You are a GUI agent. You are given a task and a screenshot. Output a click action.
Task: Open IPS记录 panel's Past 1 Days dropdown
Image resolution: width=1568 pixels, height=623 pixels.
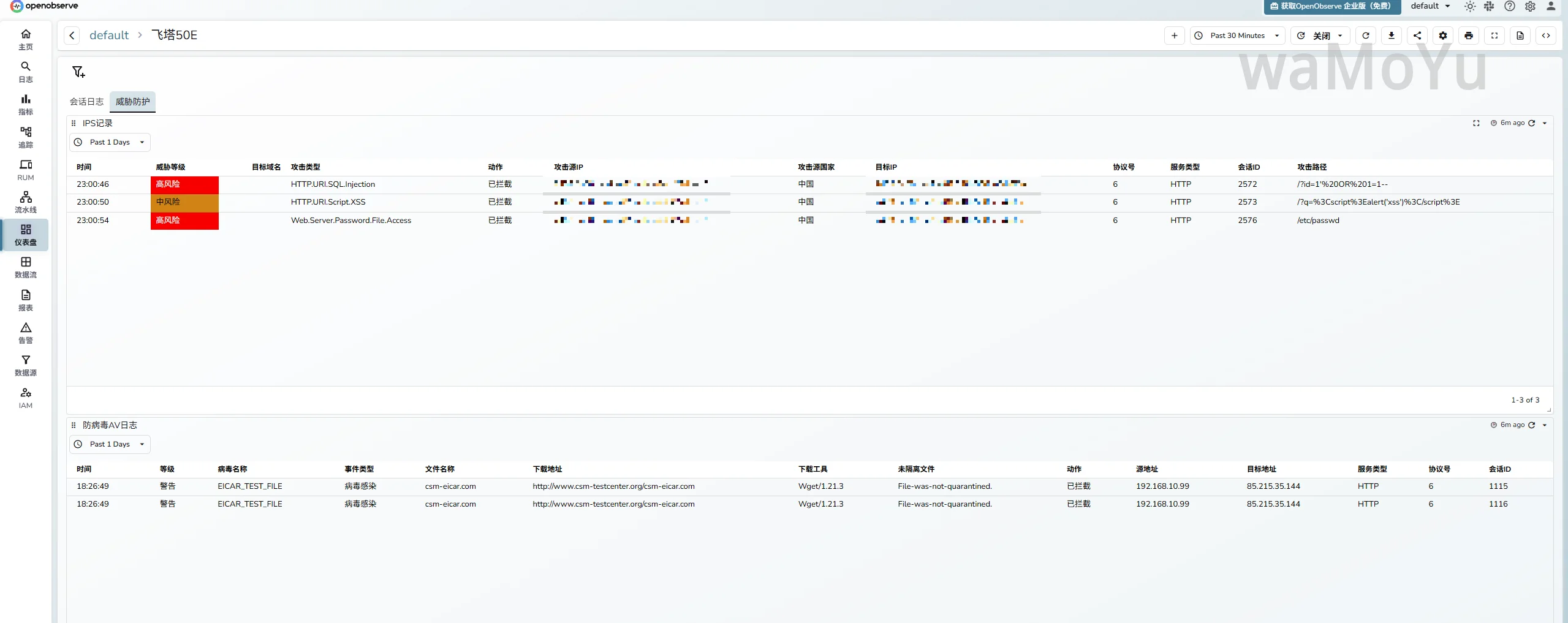(x=110, y=142)
